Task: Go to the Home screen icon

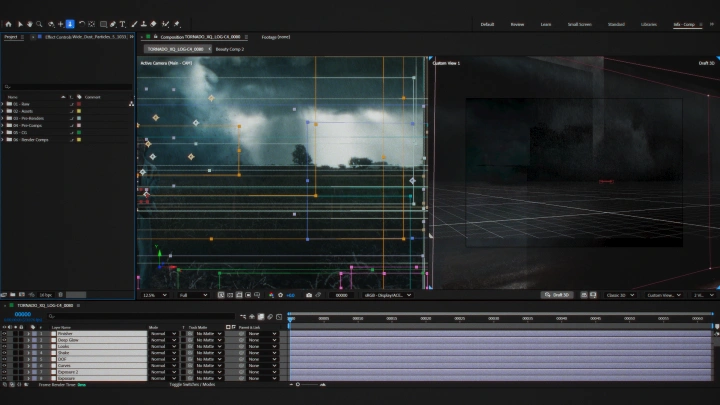Action: (x=8, y=24)
